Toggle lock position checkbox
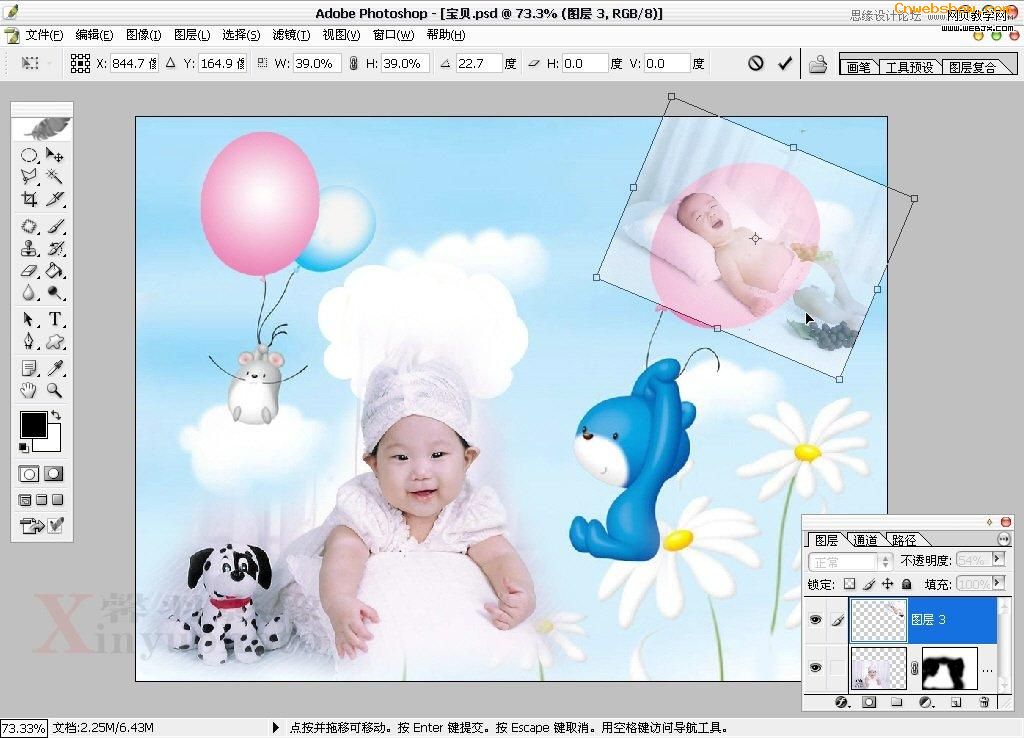Viewport: 1024px width, 738px height. click(x=888, y=584)
